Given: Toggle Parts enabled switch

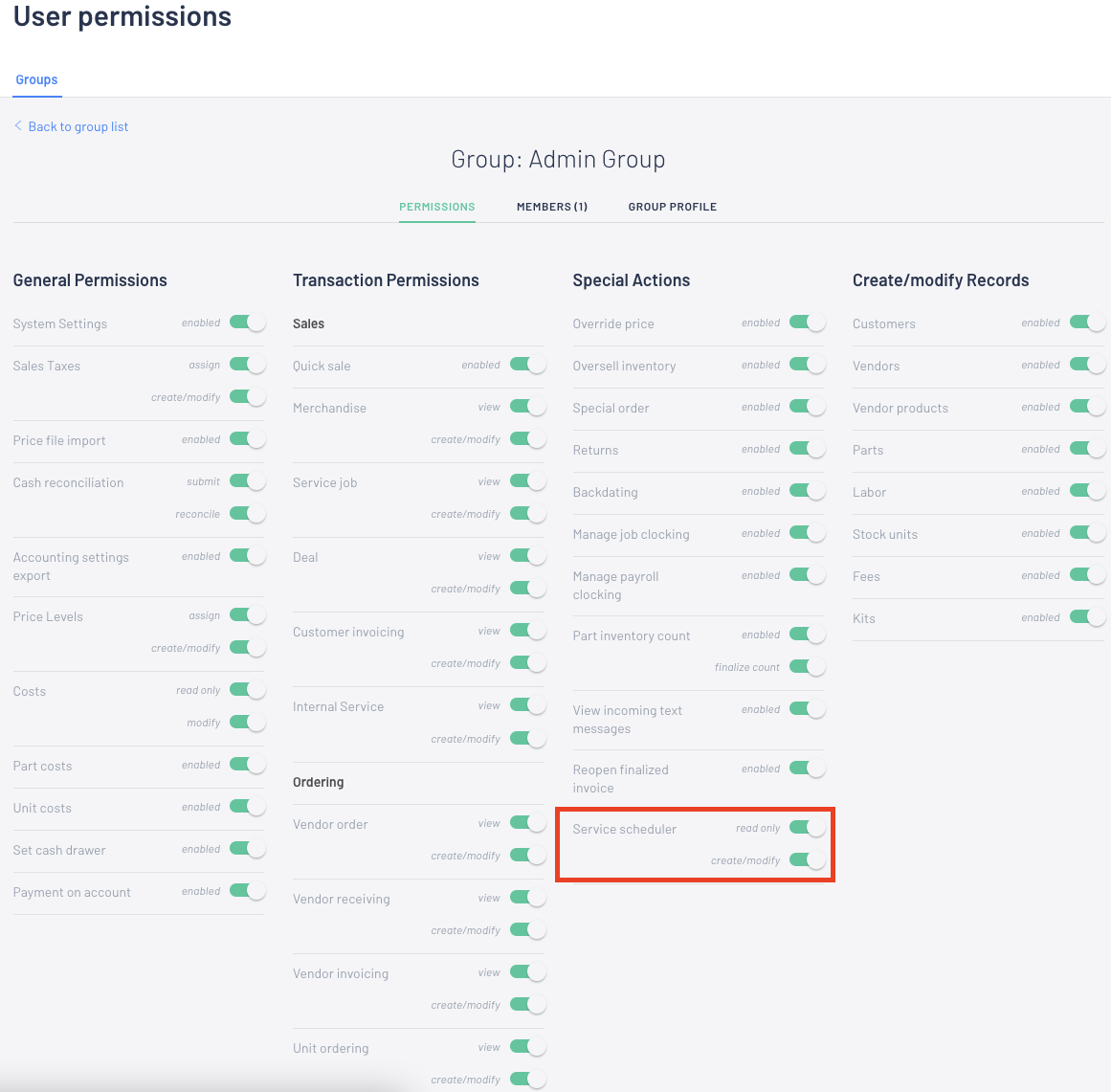Looking at the screenshot, I should click(1088, 449).
